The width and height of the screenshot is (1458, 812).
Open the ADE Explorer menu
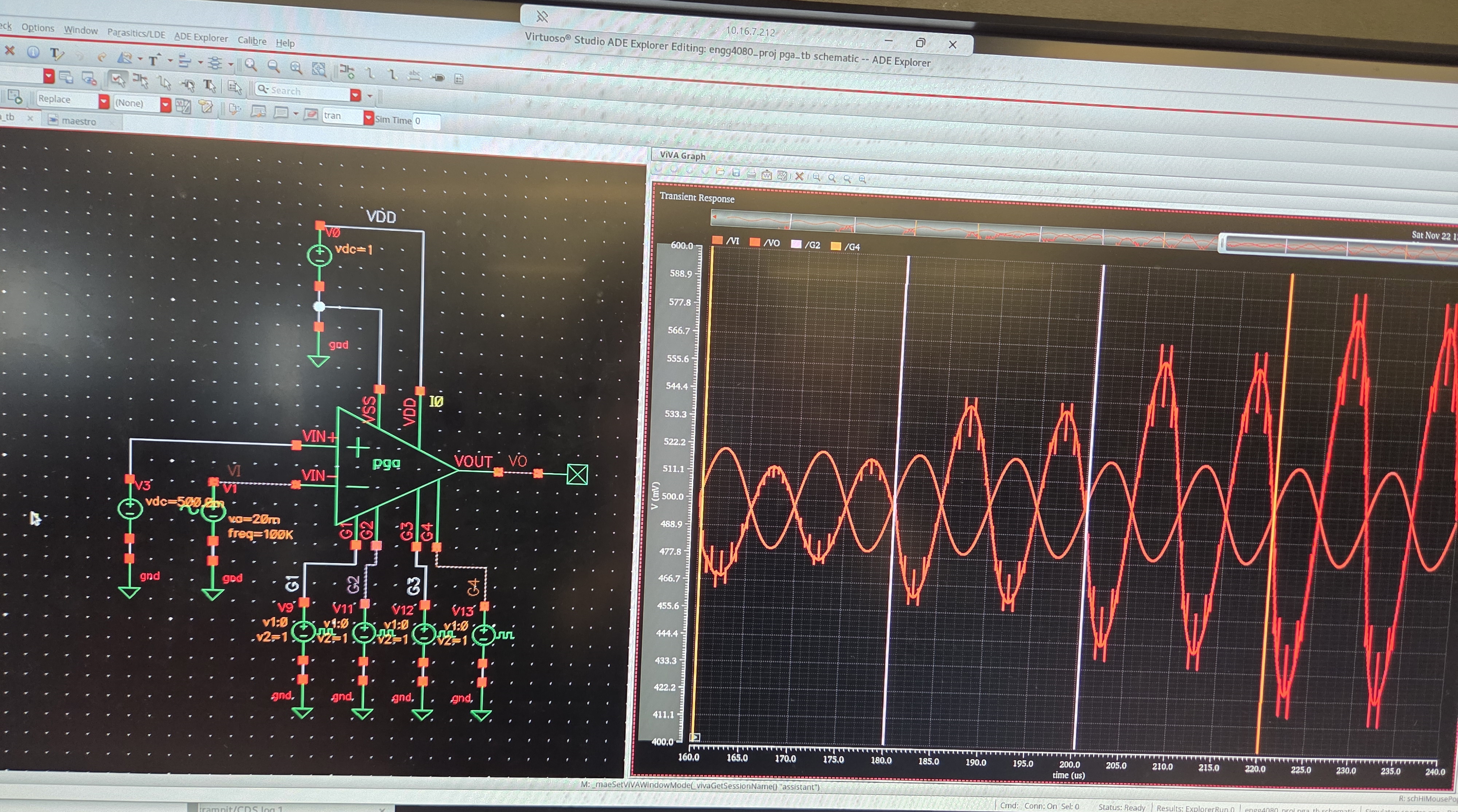tap(201, 37)
